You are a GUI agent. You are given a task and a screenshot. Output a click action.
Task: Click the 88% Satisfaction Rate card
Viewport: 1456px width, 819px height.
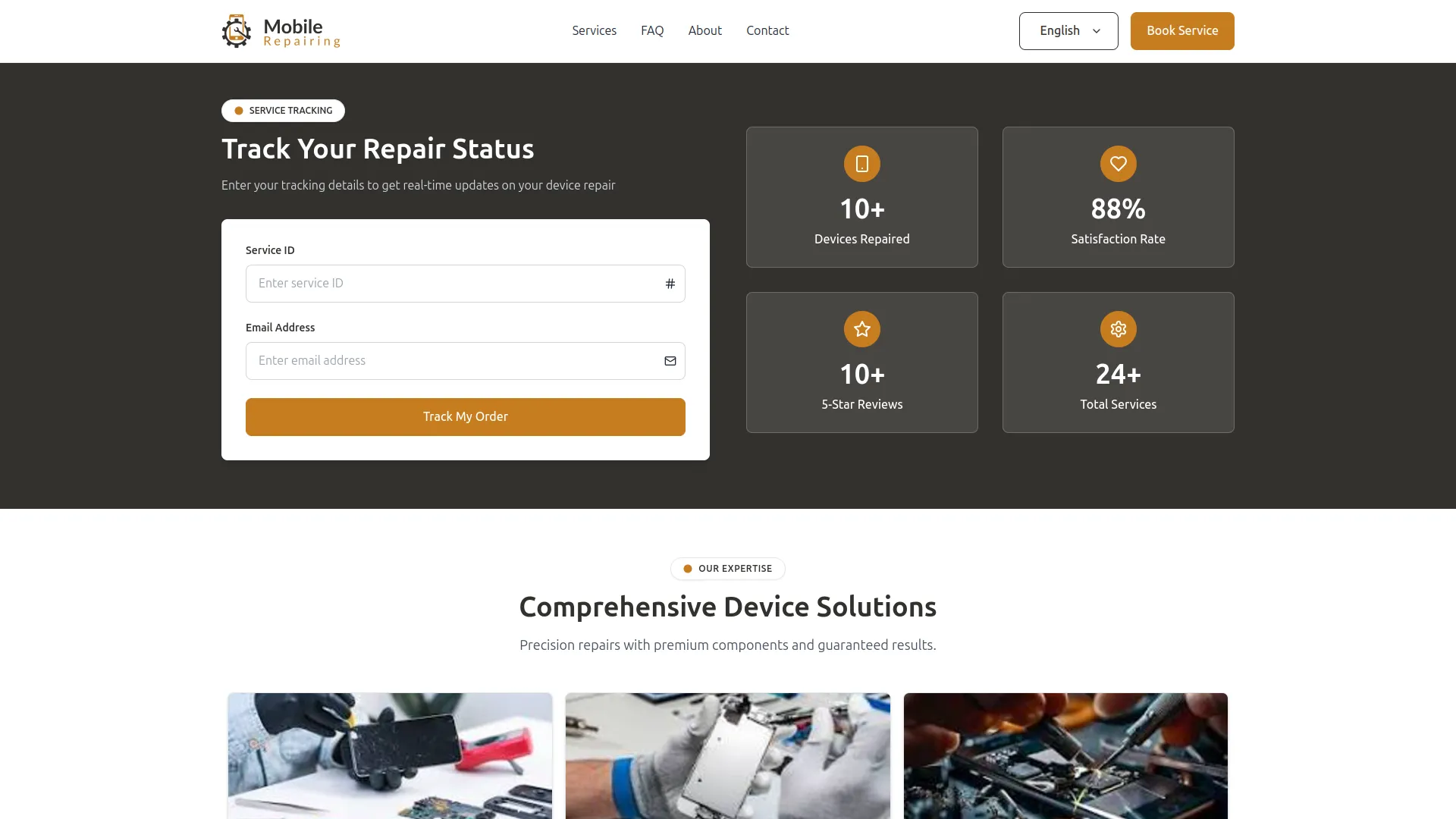[x=1118, y=196]
